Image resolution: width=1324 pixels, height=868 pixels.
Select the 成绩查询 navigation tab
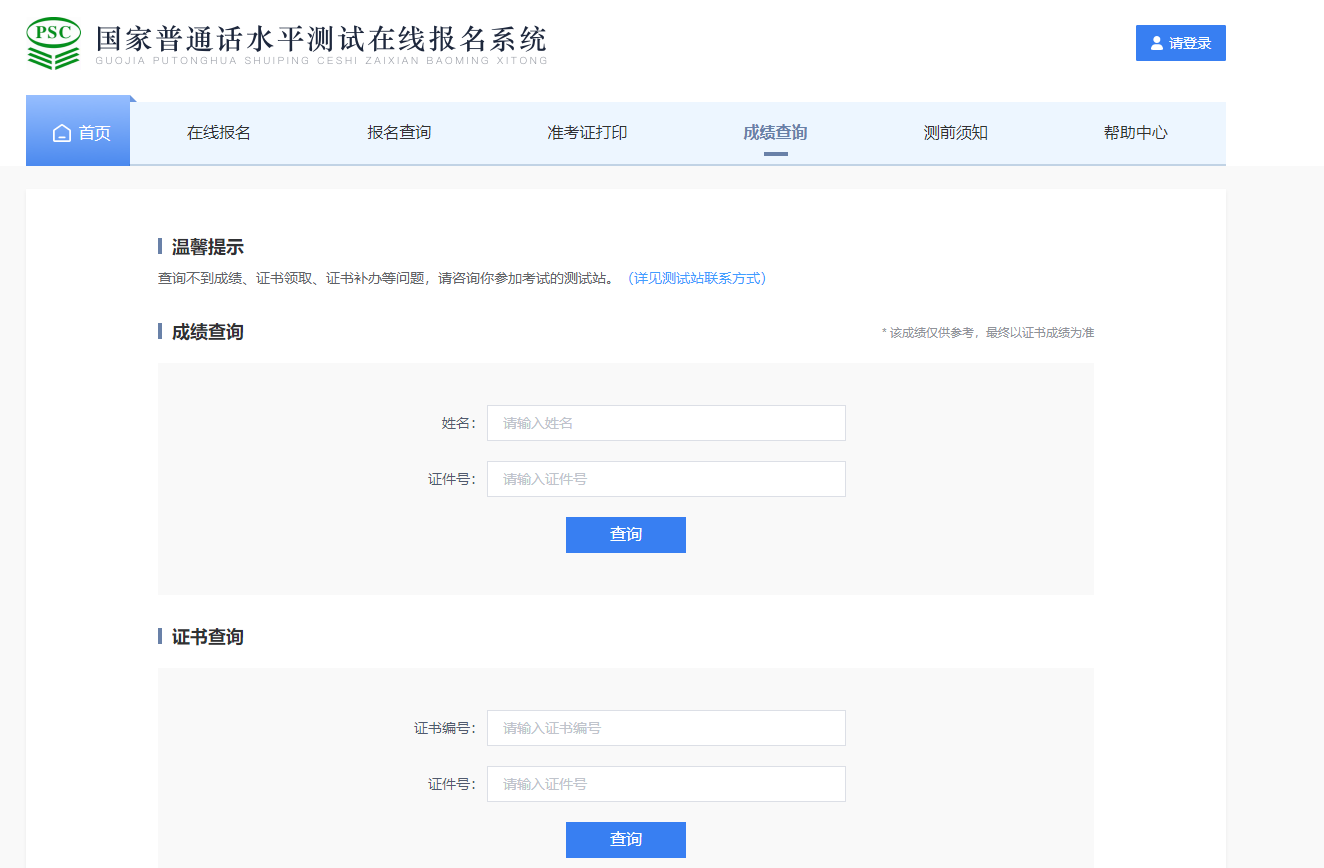[775, 133]
